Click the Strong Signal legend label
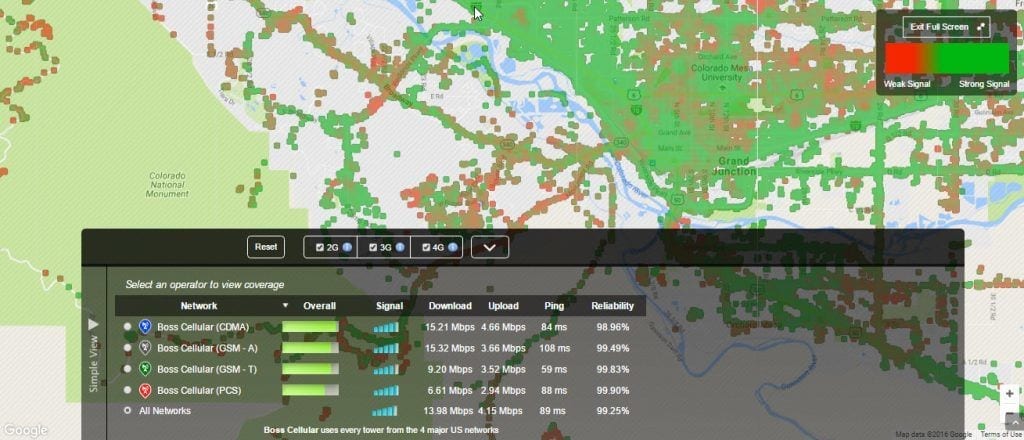 click(984, 84)
